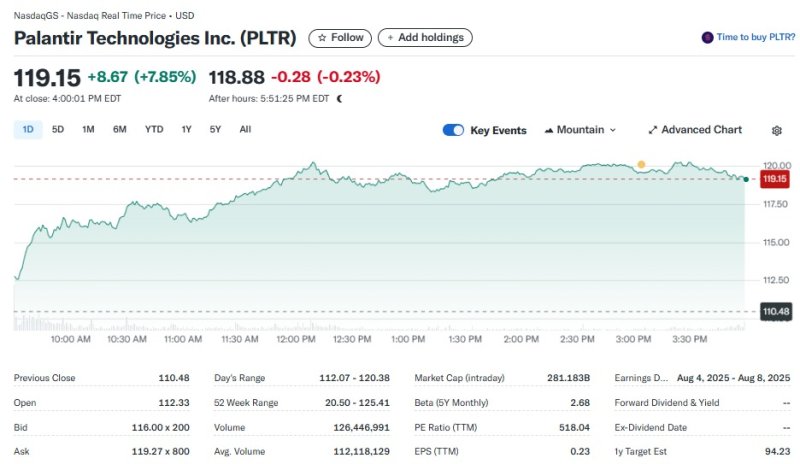Click the plus icon in Add holdings

(390, 37)
